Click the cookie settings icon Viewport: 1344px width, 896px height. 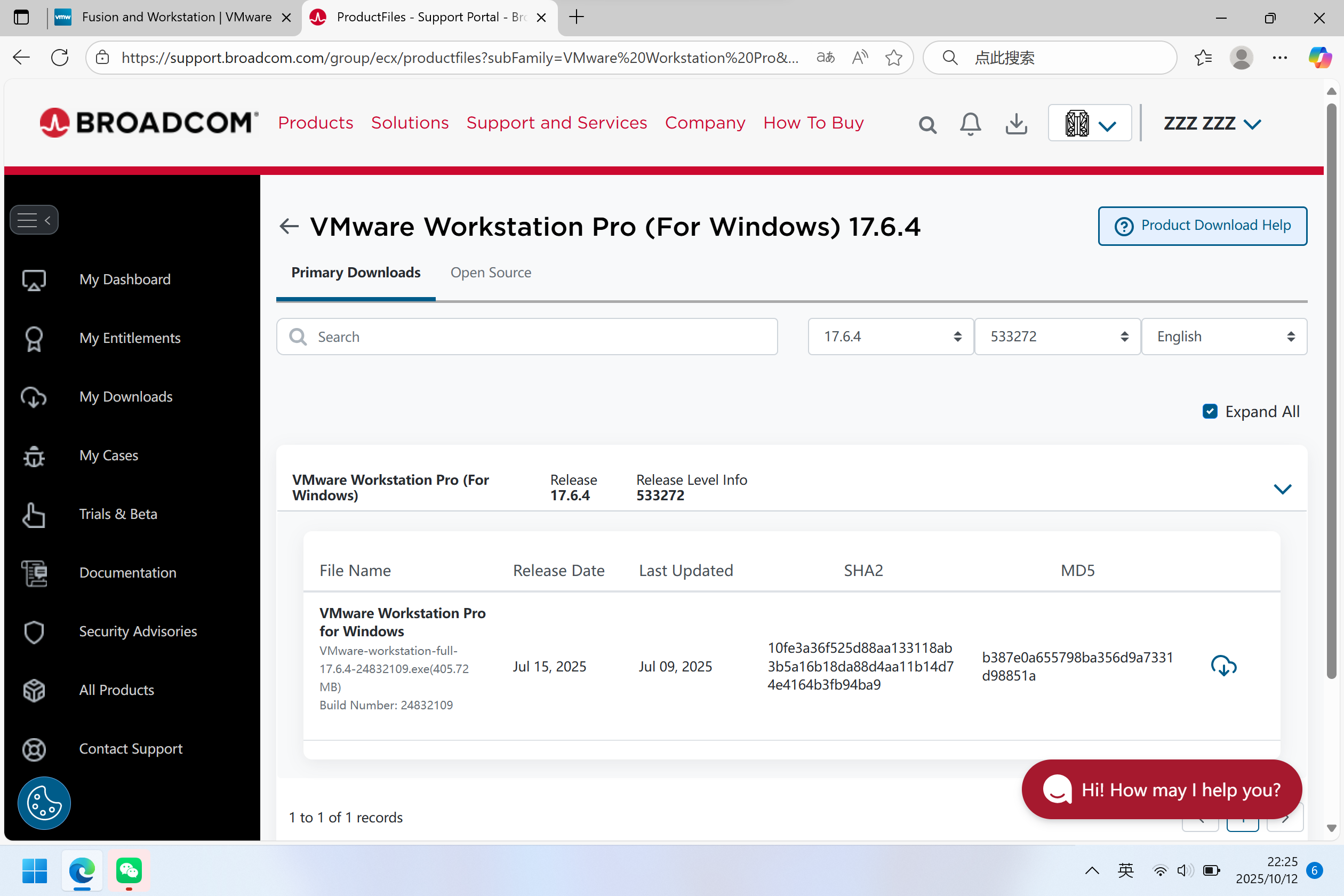tap(44, 803)
